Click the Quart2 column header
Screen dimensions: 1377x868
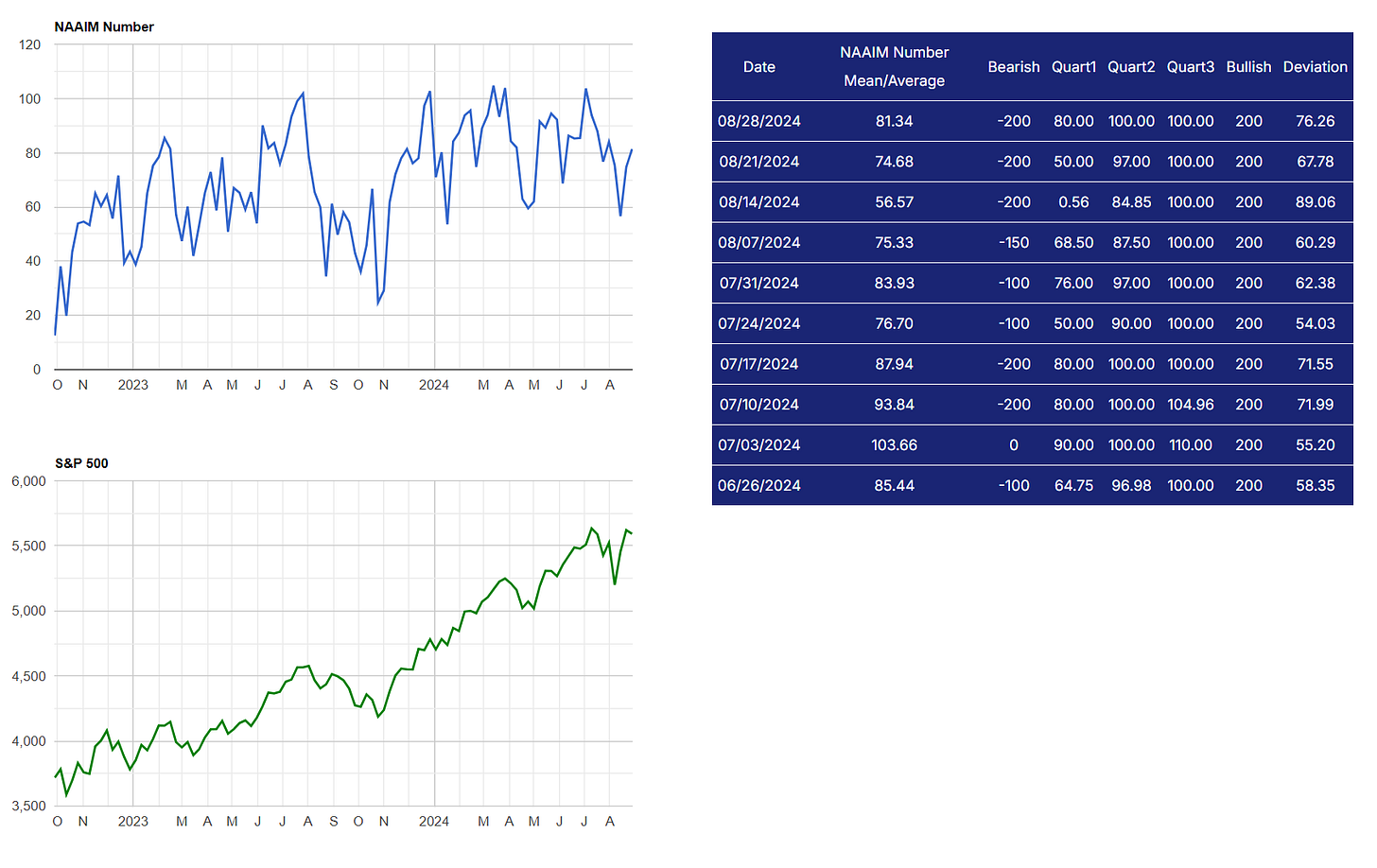pos(1131,67)
